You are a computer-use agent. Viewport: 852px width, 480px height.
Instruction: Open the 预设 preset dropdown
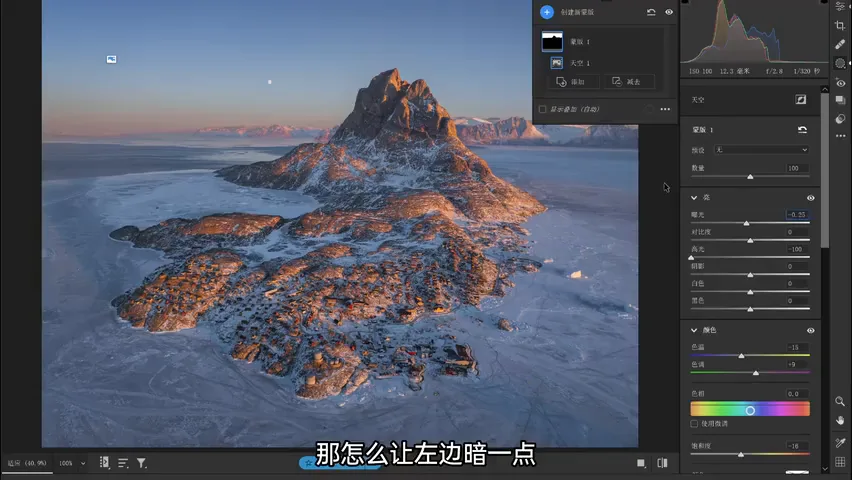click(761, 150)
